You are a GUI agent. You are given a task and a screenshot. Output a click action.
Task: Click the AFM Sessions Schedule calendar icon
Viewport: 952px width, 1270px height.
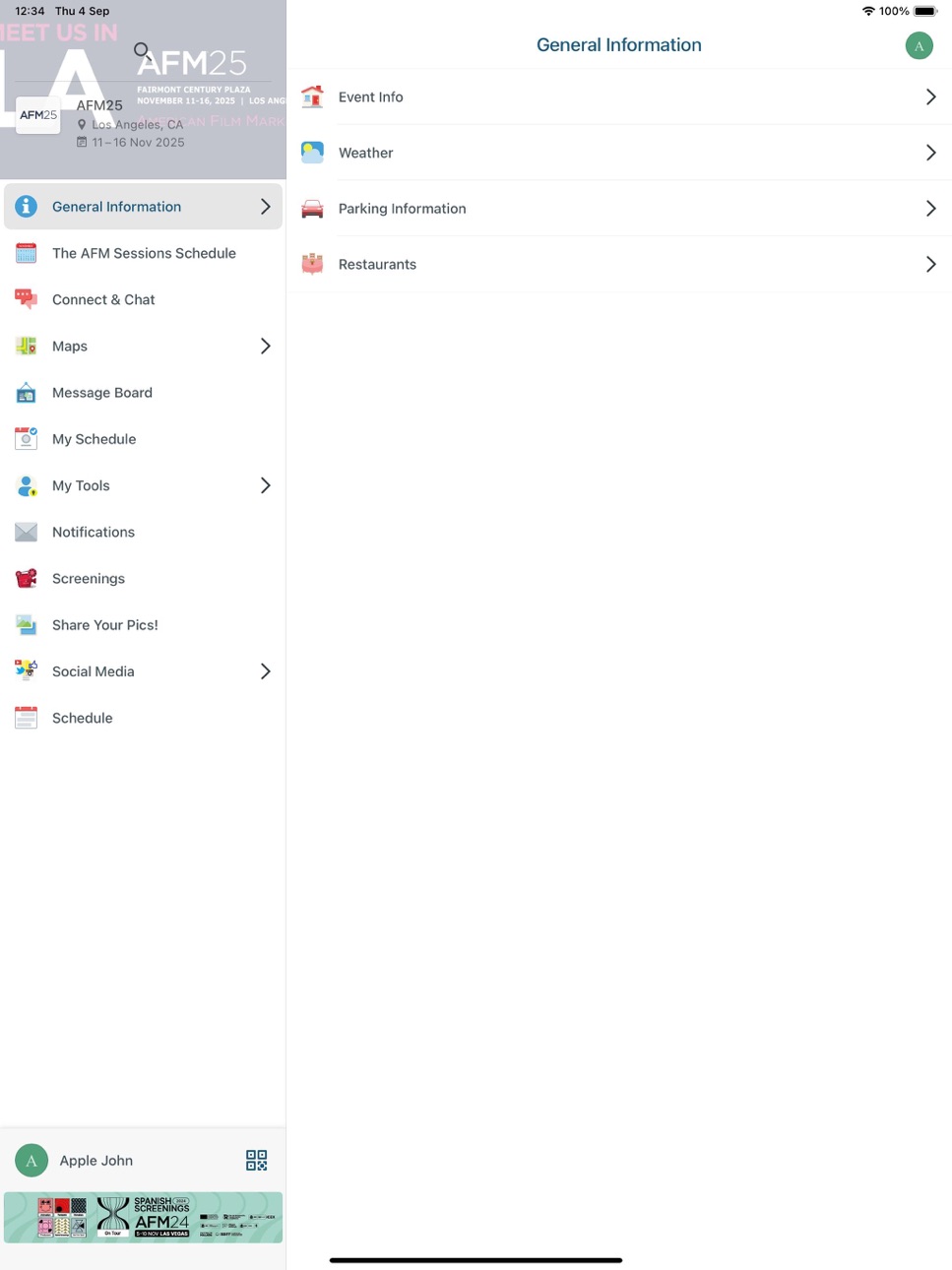pos(27,253)
